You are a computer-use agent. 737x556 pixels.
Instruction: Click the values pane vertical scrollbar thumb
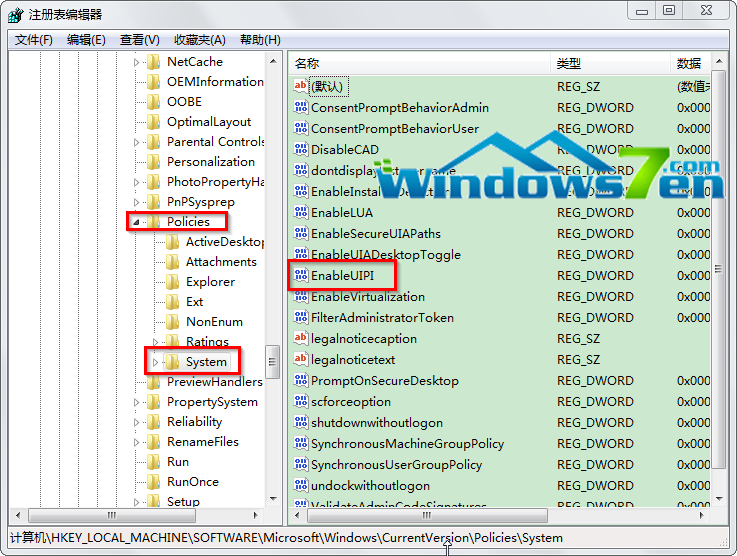tap(718, 269)
